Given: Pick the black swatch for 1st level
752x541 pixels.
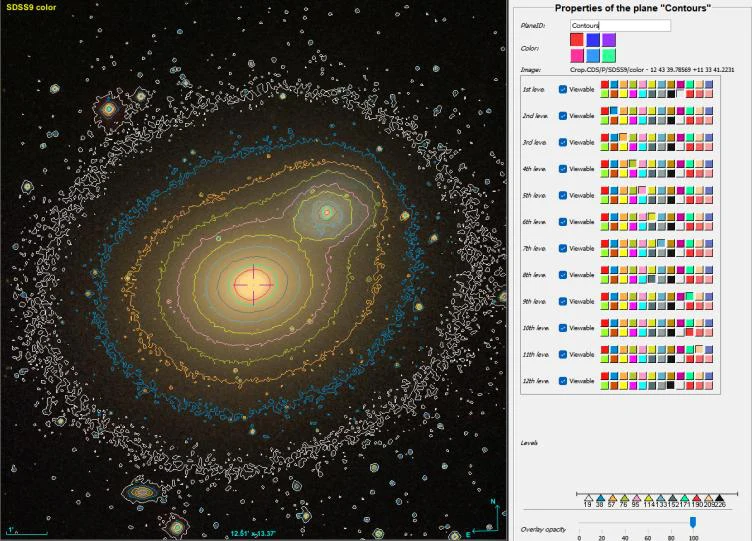Looking at the screenshot, I should (671, 94).
